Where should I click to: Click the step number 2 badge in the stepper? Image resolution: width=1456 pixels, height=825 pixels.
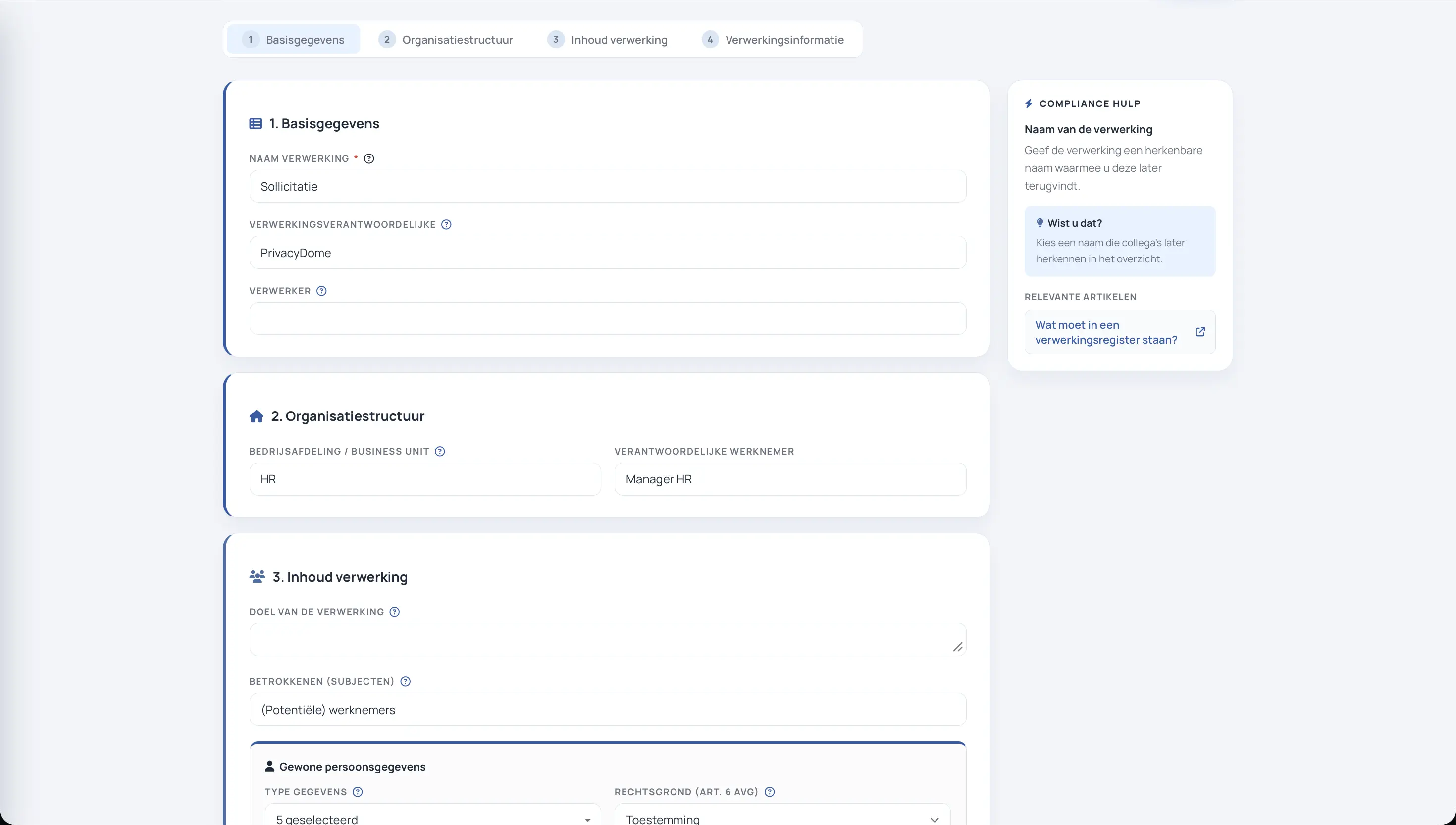point(387,39)
